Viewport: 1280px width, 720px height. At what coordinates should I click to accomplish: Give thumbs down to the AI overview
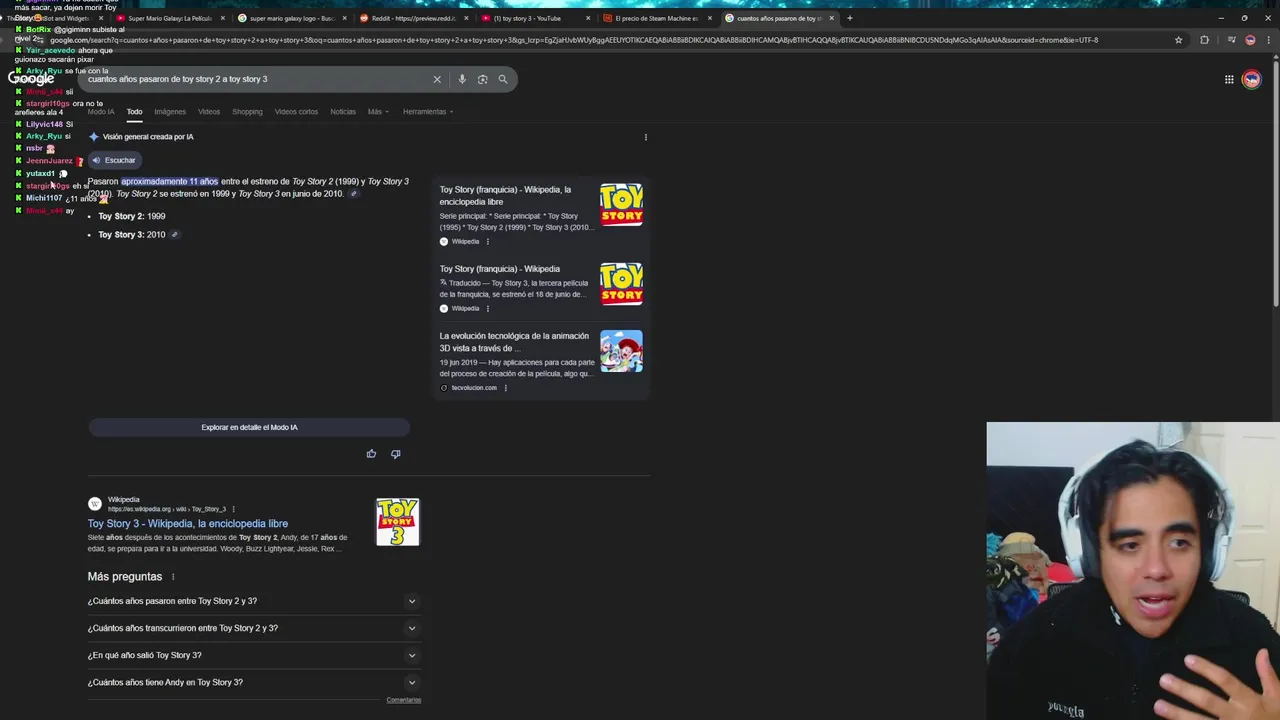396,454
